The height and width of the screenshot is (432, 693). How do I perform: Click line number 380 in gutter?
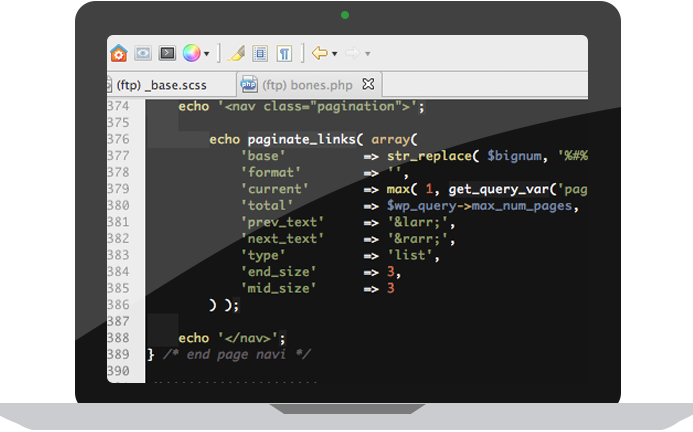click(x=118, y=206)
